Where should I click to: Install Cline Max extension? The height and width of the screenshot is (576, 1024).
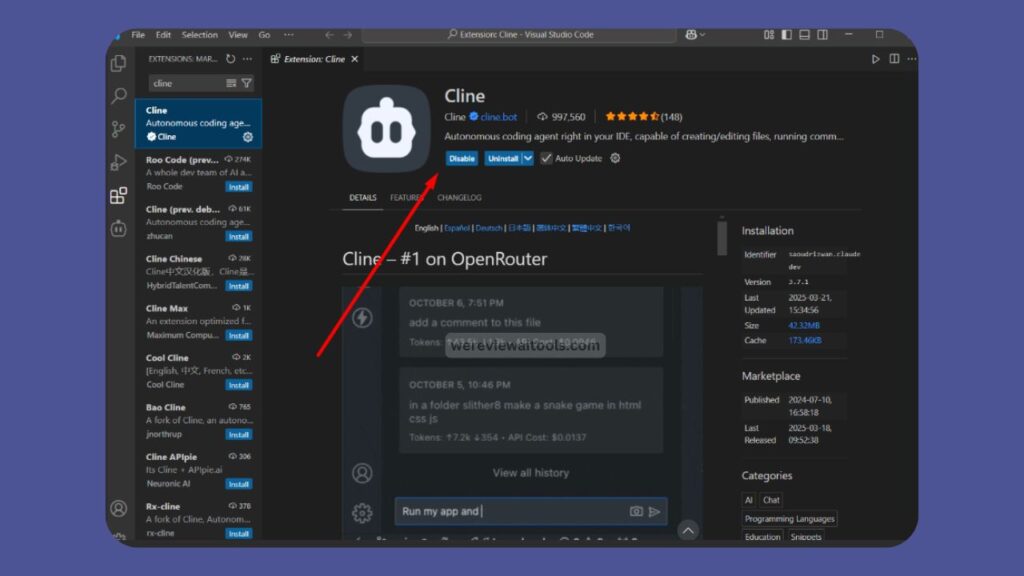[x=238, y=336]
